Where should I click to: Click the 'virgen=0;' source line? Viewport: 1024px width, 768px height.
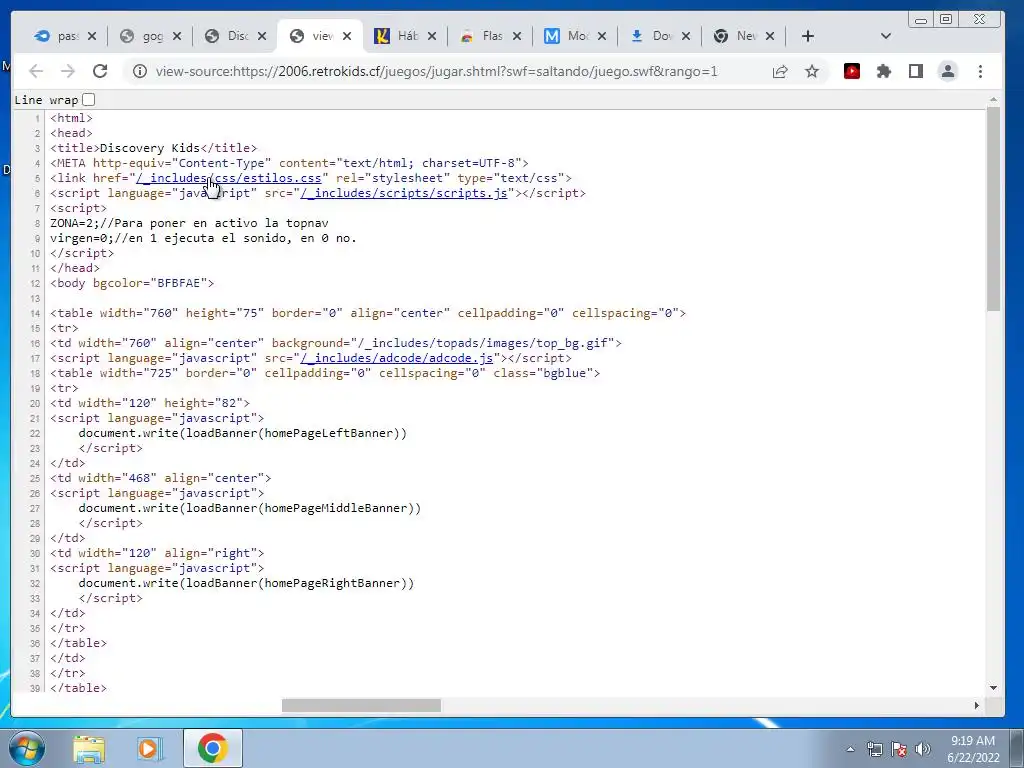[204, 238]
